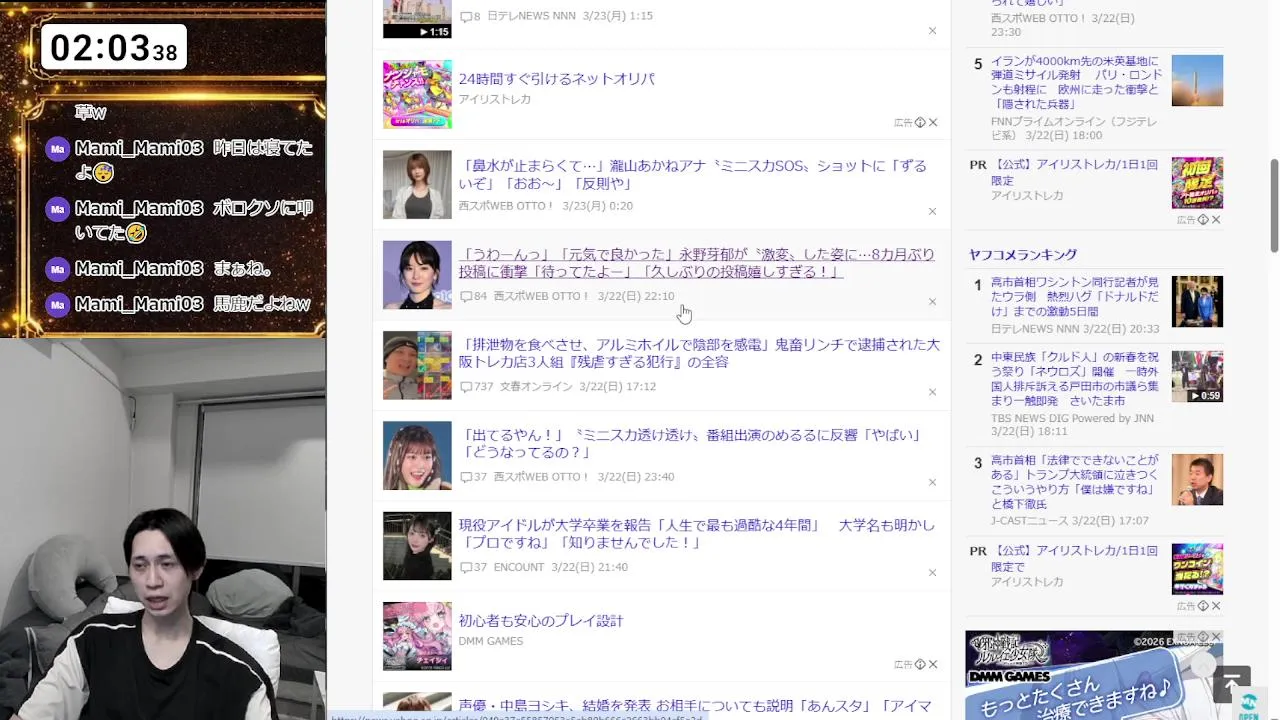The image size is (1280, 720).
Task: Close the first sidebar アイリストレカ PR ad
Action: (x=1216, y=219)
